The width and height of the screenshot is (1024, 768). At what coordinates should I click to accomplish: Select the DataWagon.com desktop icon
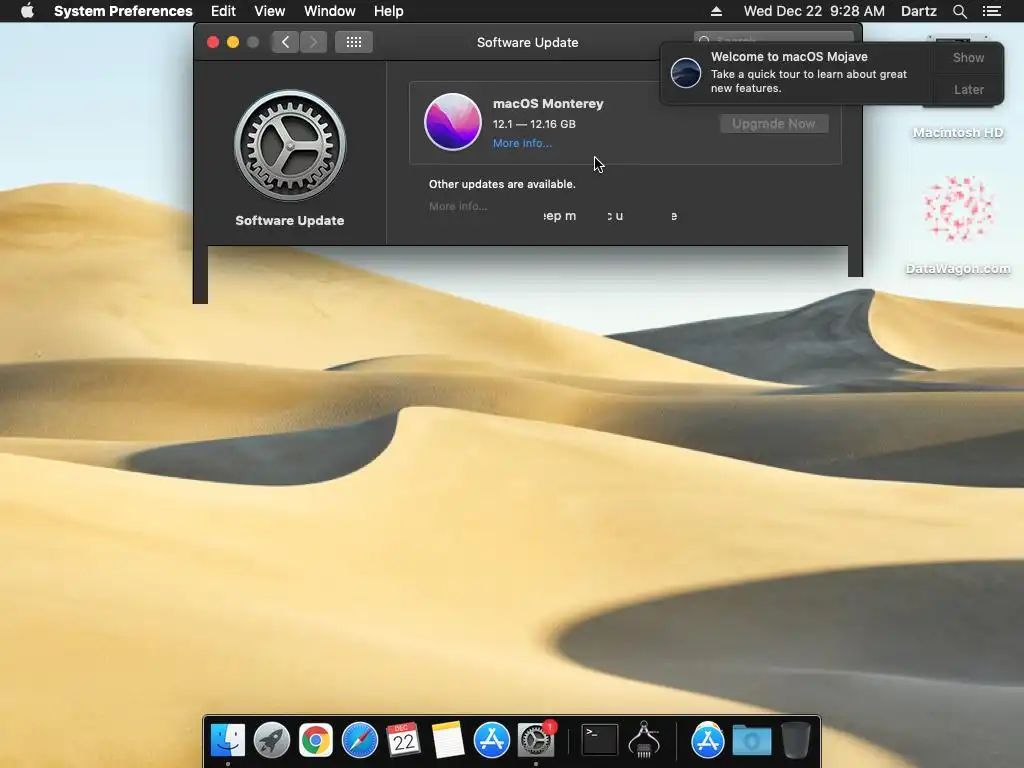coord(958,225)
